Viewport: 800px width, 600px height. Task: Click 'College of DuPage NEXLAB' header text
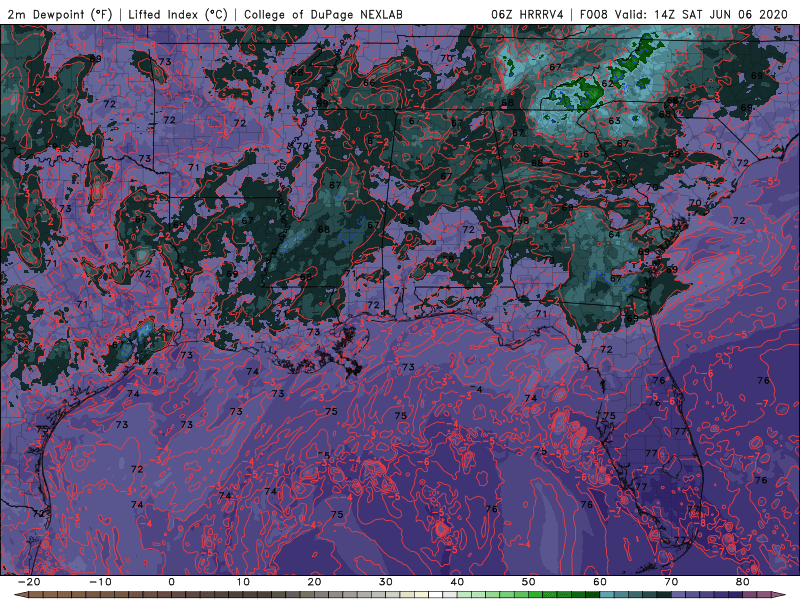coord(323,14)
